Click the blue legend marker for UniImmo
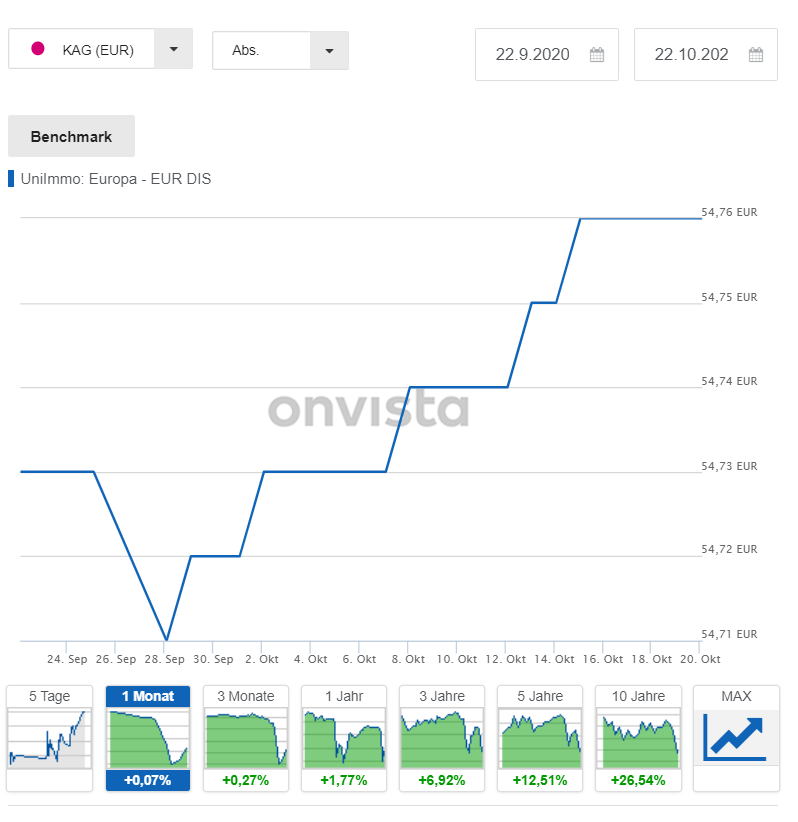This screenshot has width=798, height=822. click(x=11, y=179)
